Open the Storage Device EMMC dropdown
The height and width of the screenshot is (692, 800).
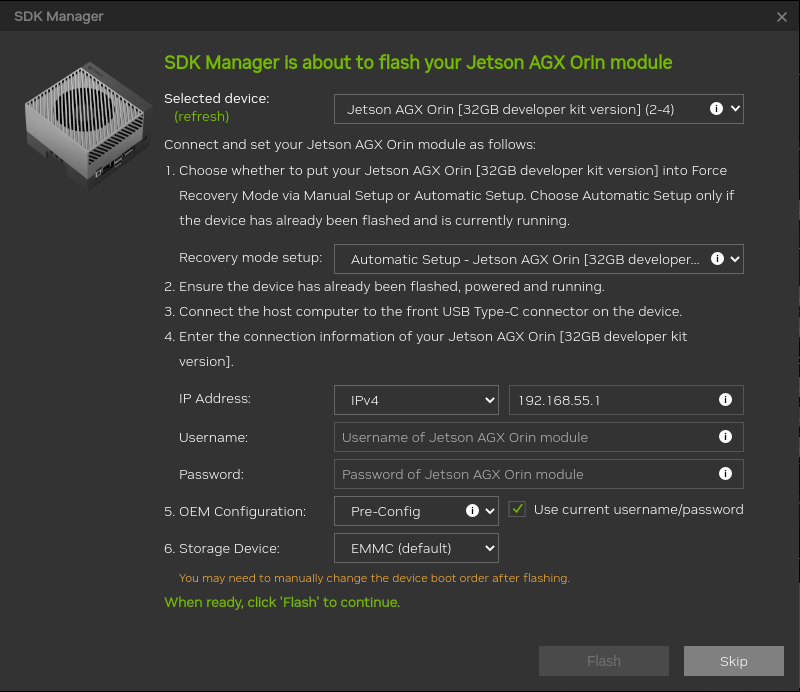(x=416, y=548)
